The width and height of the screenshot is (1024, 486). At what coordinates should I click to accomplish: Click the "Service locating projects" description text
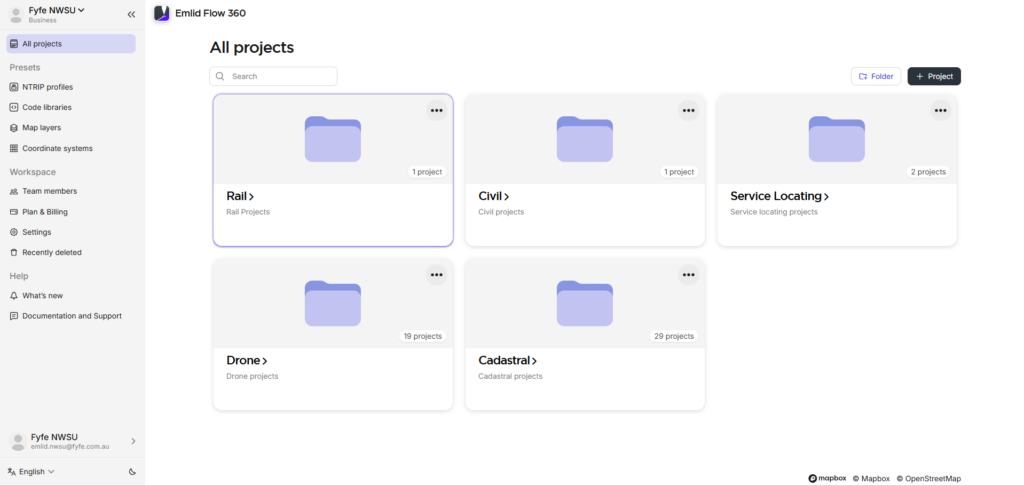point(774,212)
